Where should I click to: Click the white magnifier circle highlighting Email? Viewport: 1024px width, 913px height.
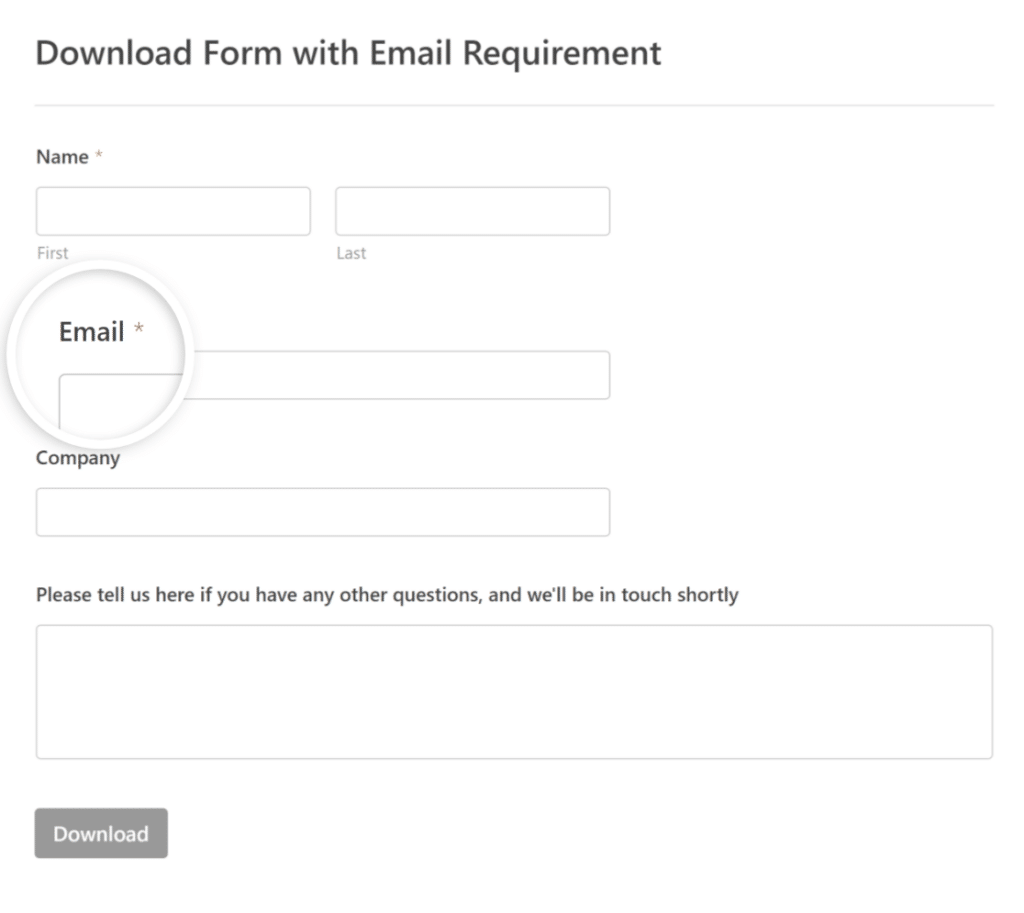[100, 352]
